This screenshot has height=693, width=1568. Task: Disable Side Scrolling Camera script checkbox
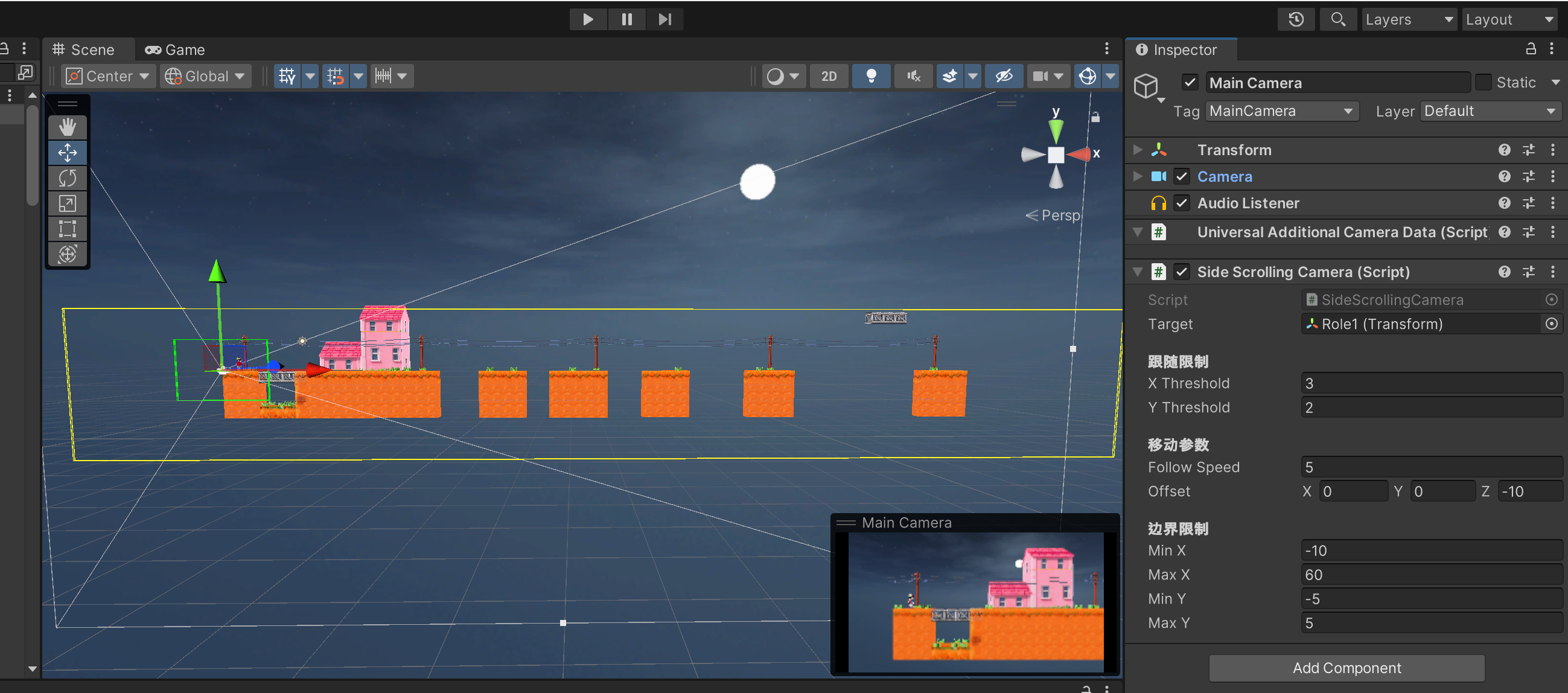1181,272
